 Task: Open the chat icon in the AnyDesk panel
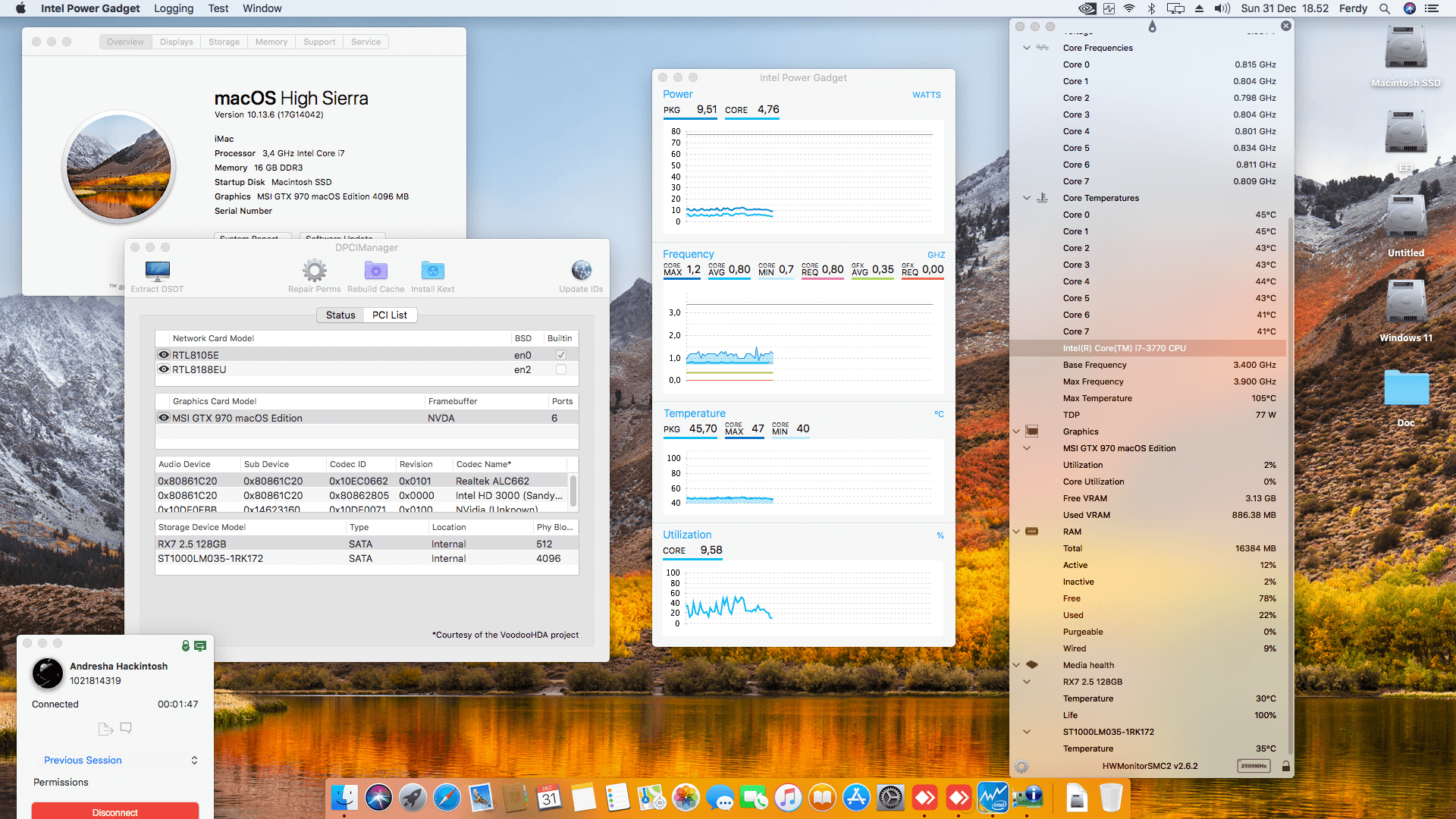click(126, 728)
